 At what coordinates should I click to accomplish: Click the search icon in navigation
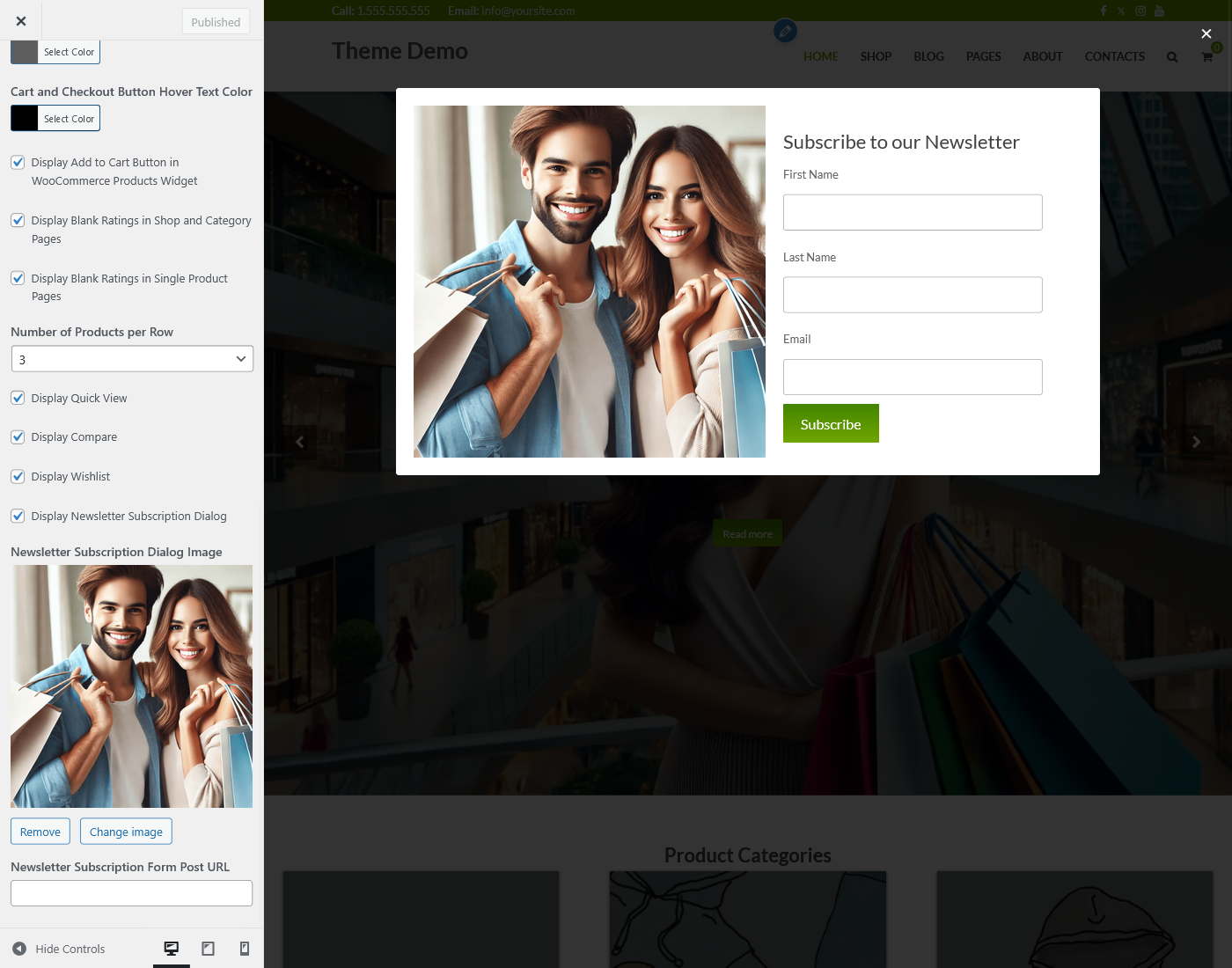[1171, 57]
